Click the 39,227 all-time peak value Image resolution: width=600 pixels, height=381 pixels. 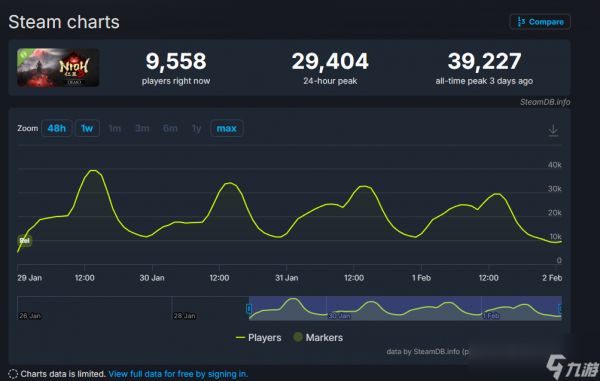pyautogui.click(x=484, y=61)
